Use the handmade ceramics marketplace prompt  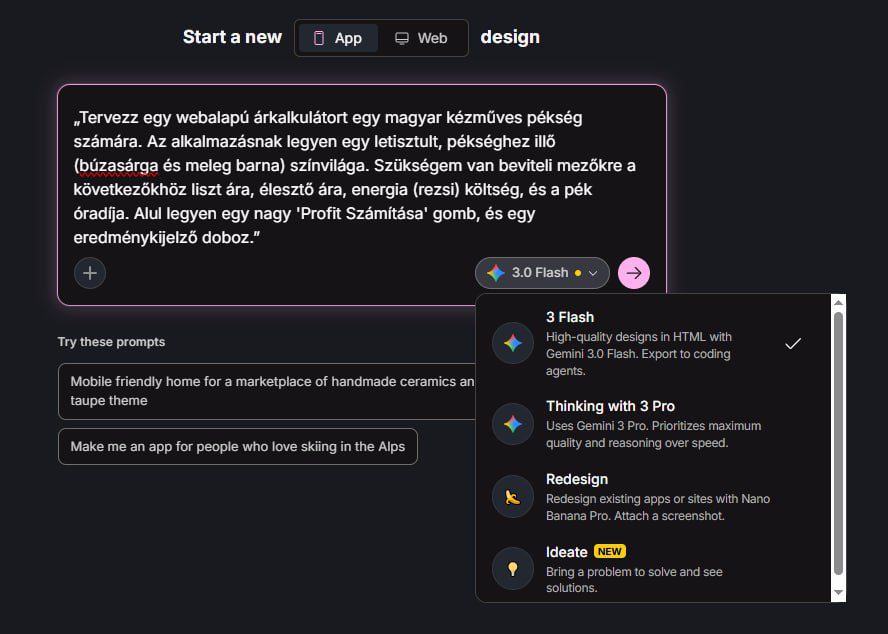(x=267, y=391)
